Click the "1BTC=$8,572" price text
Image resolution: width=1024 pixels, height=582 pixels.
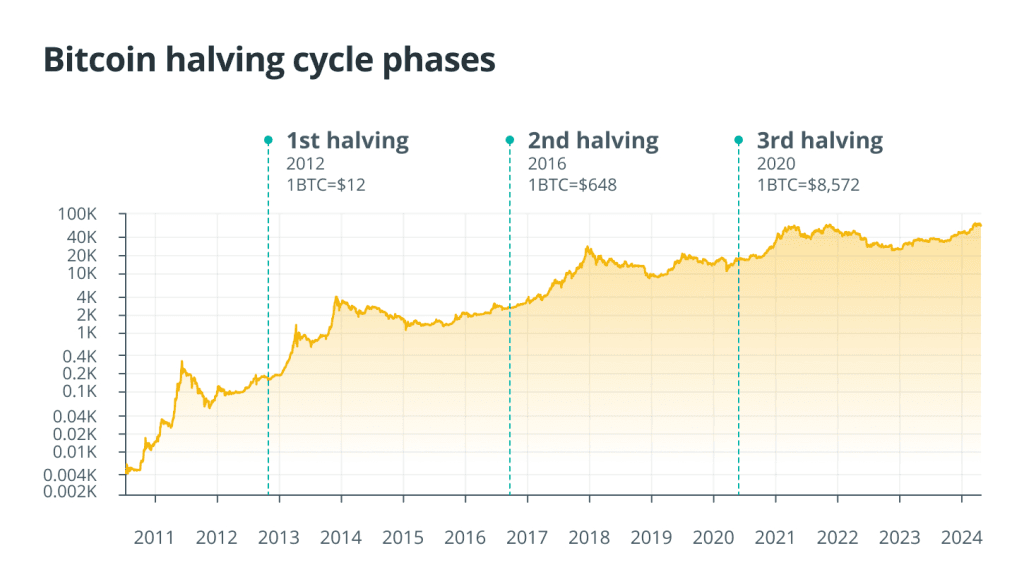coord(807,185)
